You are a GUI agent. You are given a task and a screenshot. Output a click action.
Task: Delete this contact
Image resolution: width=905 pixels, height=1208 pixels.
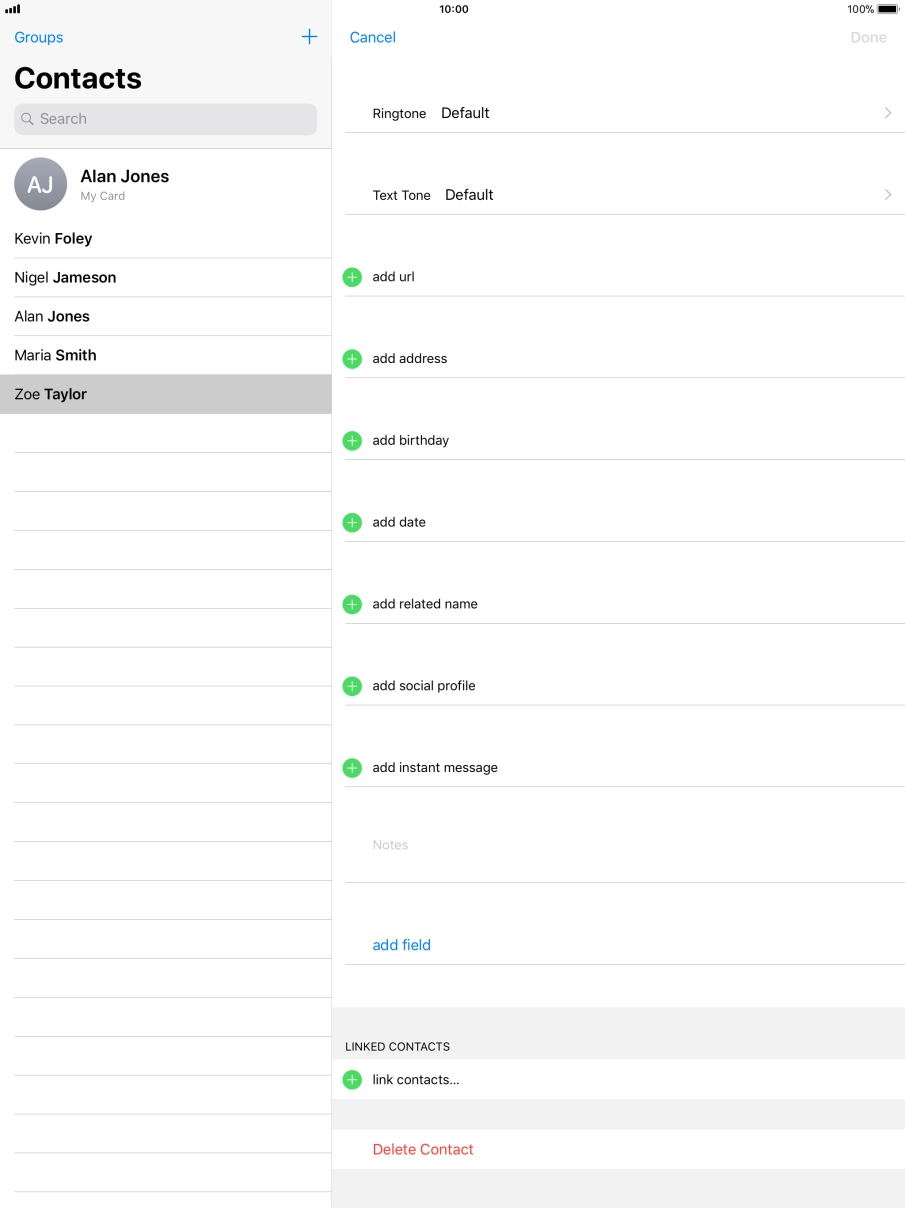pos(423,1149)
